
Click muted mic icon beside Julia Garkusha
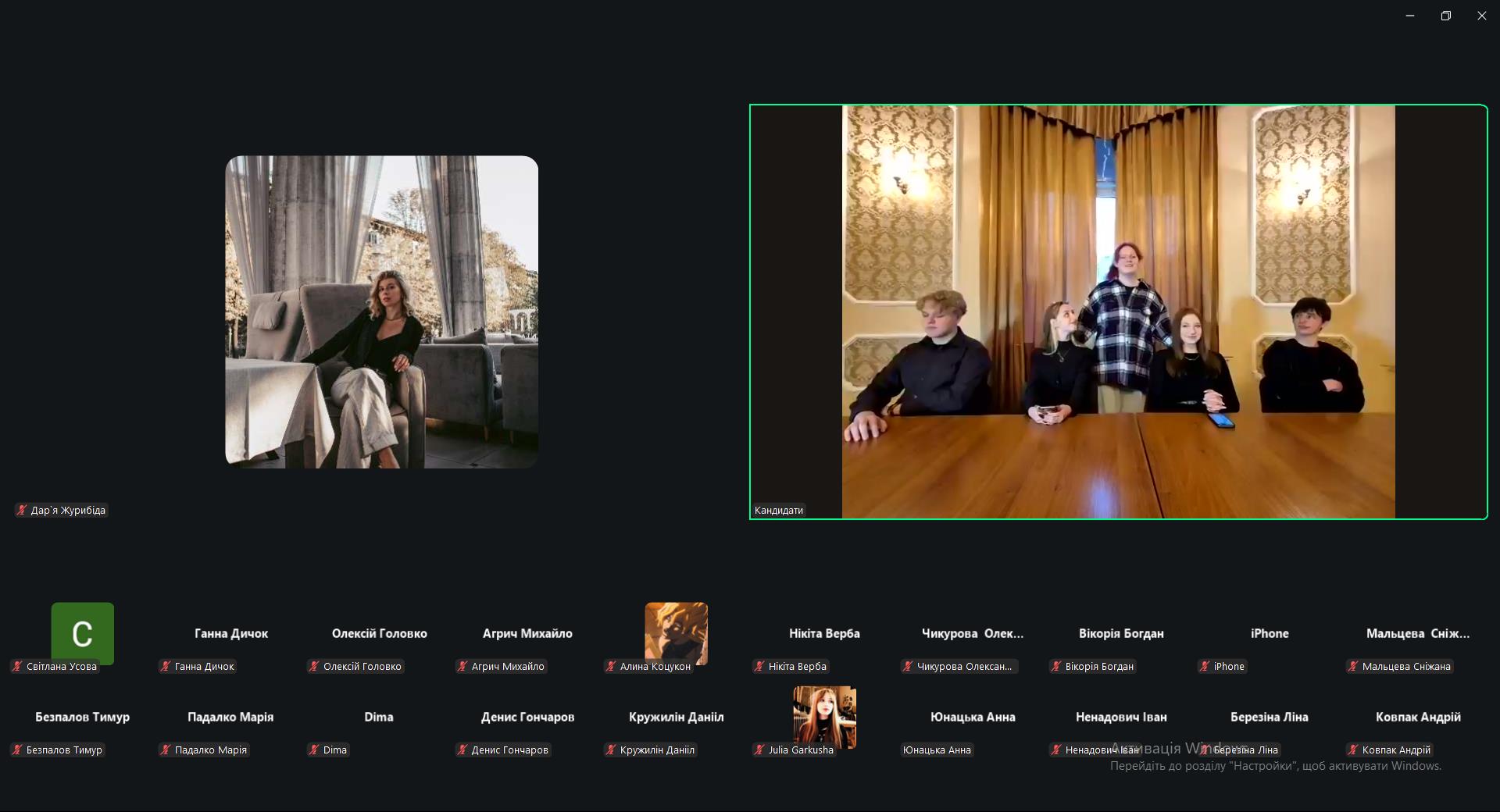[759, 750]
